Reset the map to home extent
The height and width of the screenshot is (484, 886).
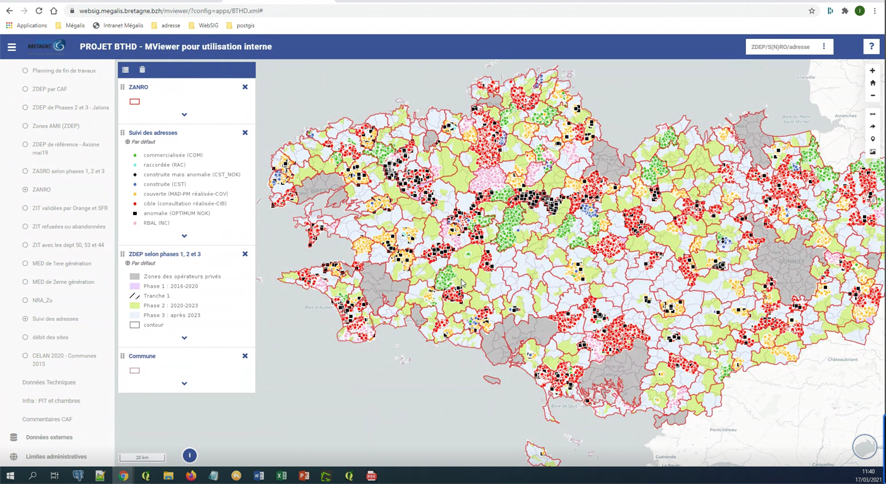point(872,83)
